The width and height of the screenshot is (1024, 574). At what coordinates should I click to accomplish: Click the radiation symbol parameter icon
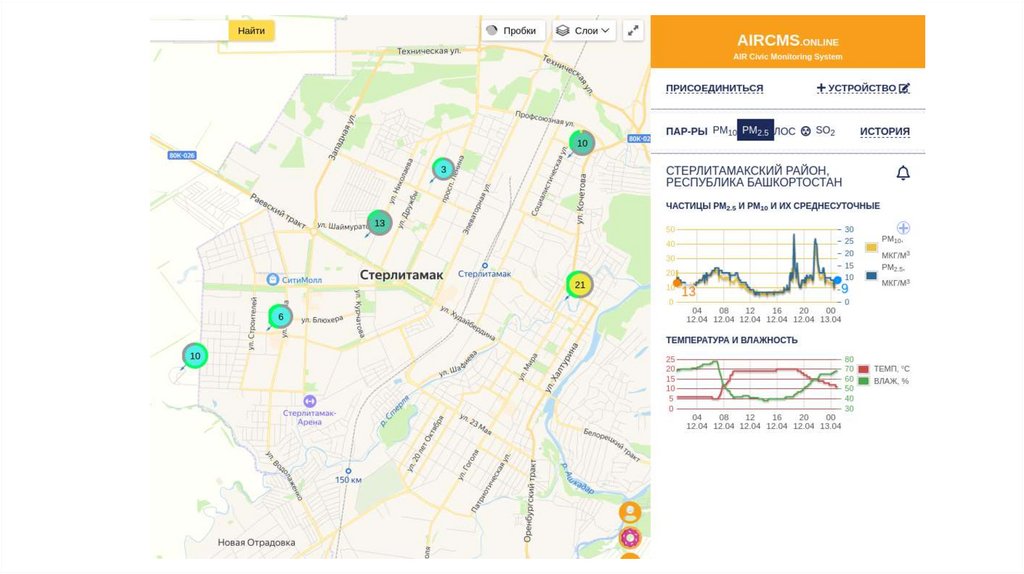(805, 131)
